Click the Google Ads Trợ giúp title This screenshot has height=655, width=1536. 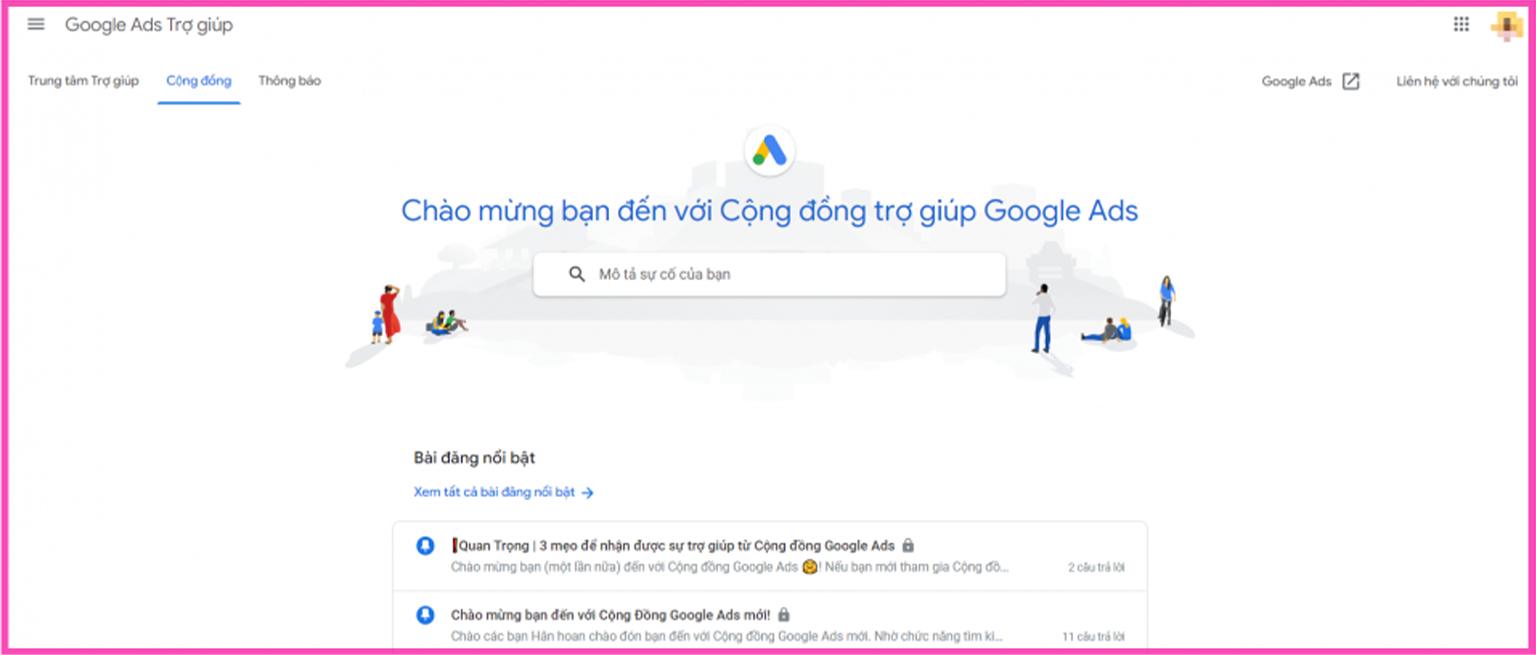click(x=149, y=25)
